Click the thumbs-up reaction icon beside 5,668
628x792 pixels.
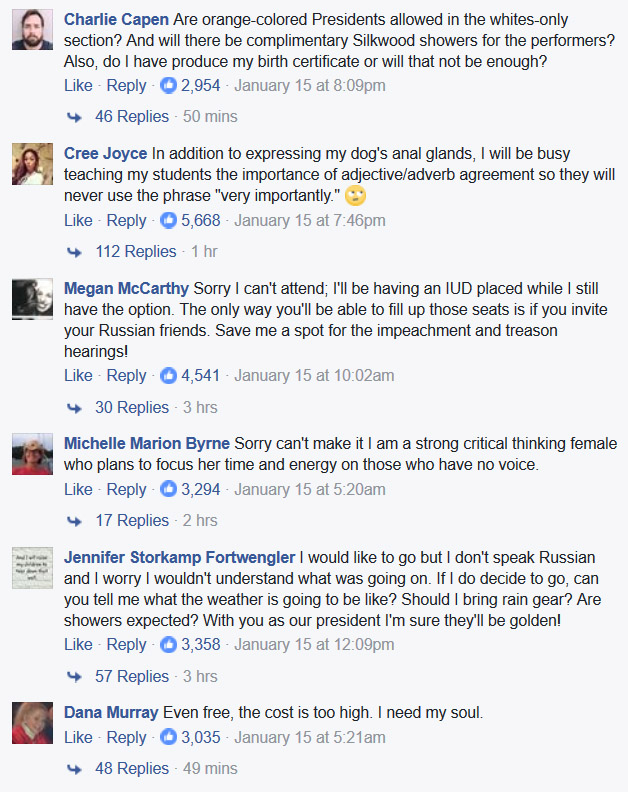[169, 221]
